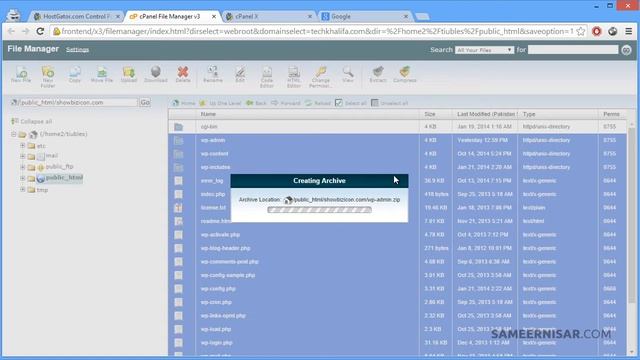Select the wp-admin folder row
The width and height of the screenshot is (640, 360).
click(397, 140)
